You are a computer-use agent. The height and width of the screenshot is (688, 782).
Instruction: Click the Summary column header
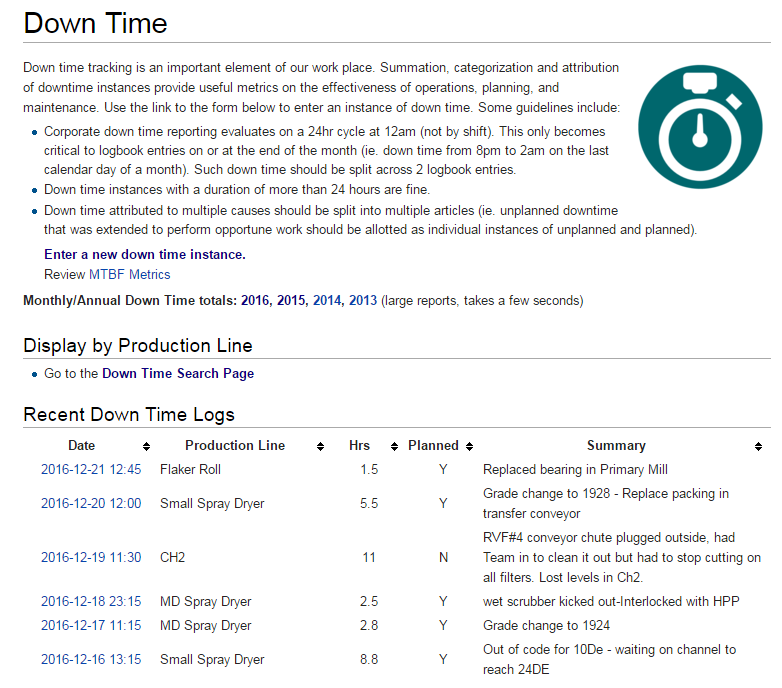coord(616,445)
